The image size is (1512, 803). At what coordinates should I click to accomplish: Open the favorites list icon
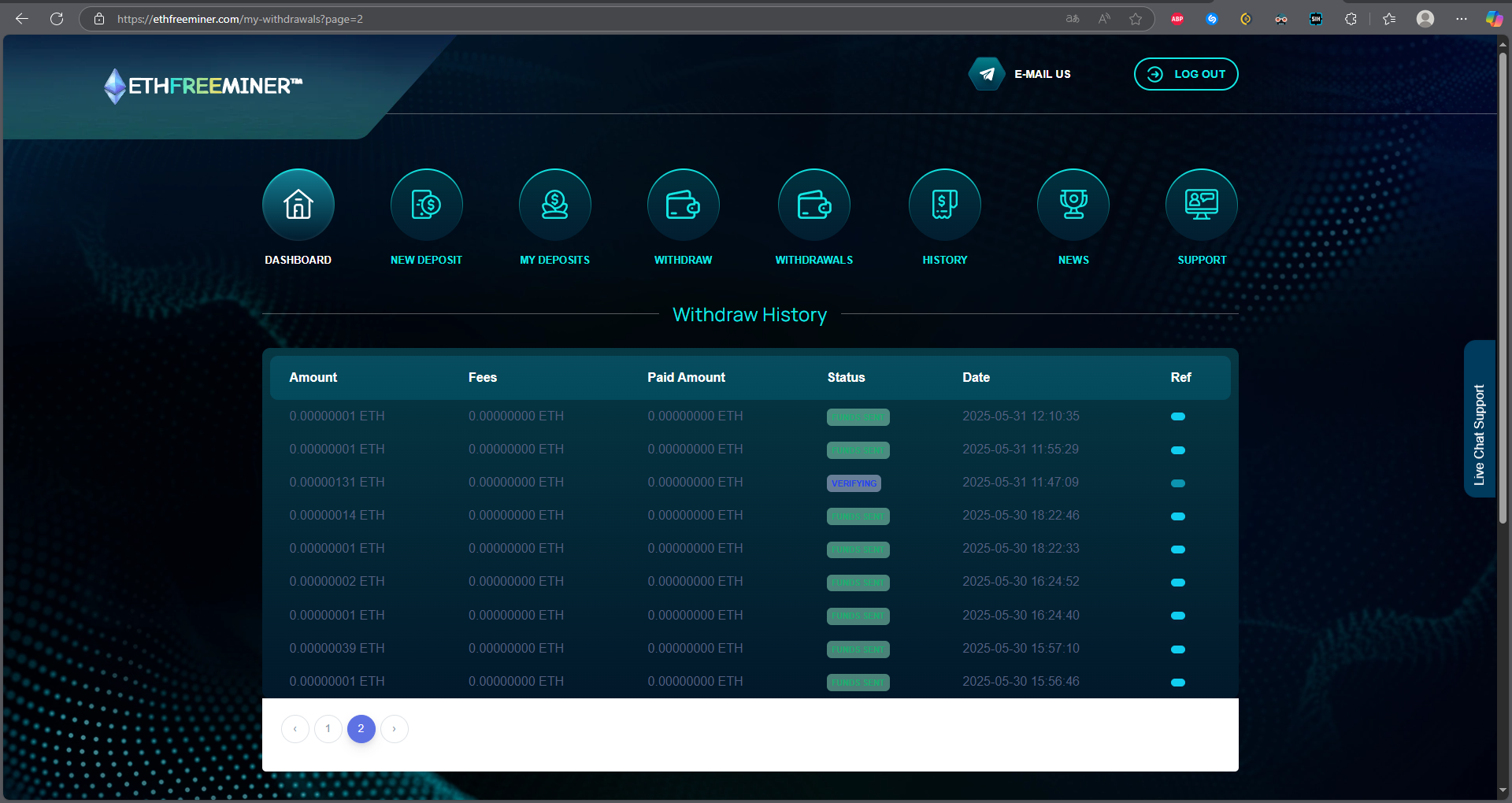(1389, 19)
